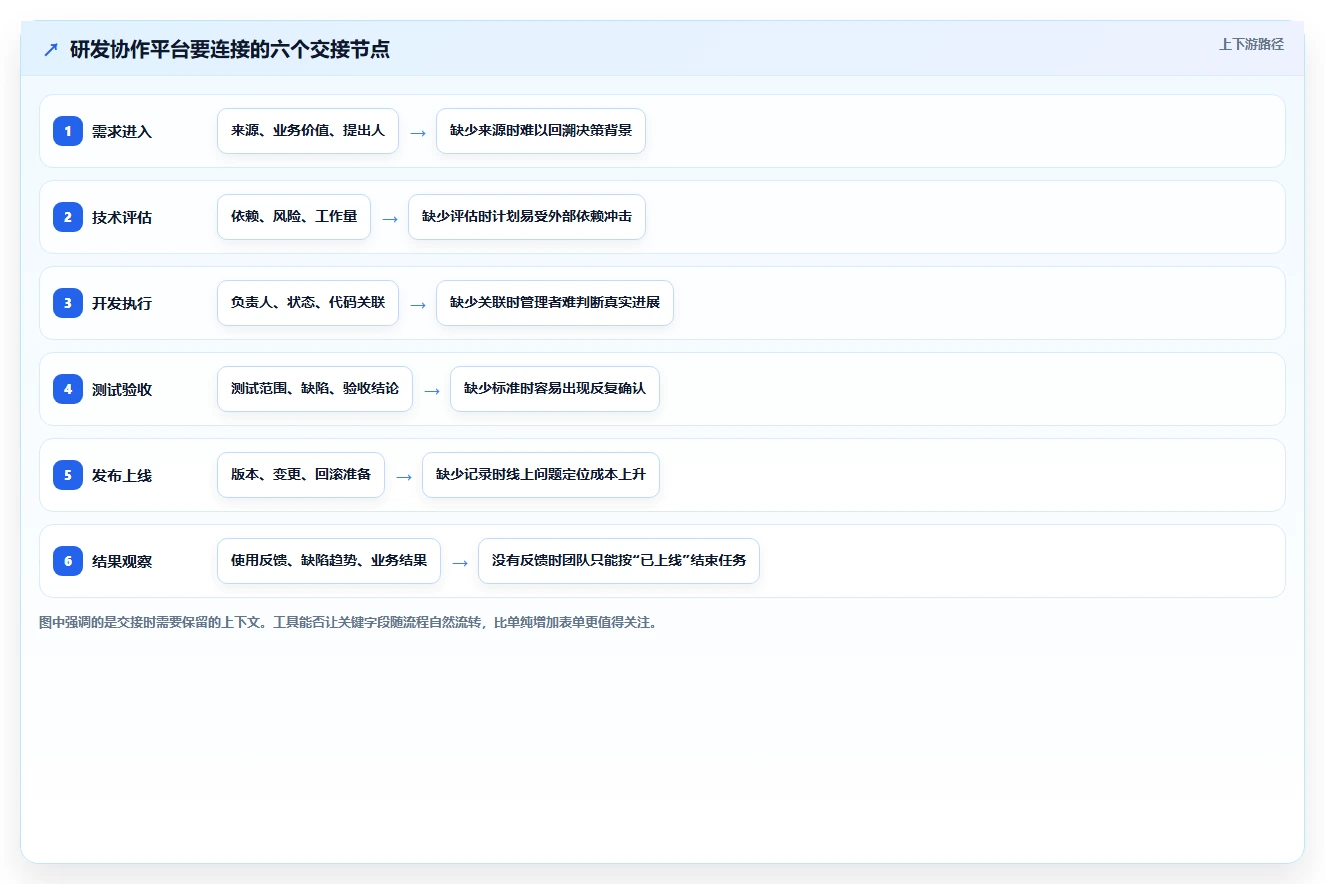Click step number 4 badge for 测试验收
Image resolution: width=1325 pixels, height=884 pixels.
pos(68,389)
